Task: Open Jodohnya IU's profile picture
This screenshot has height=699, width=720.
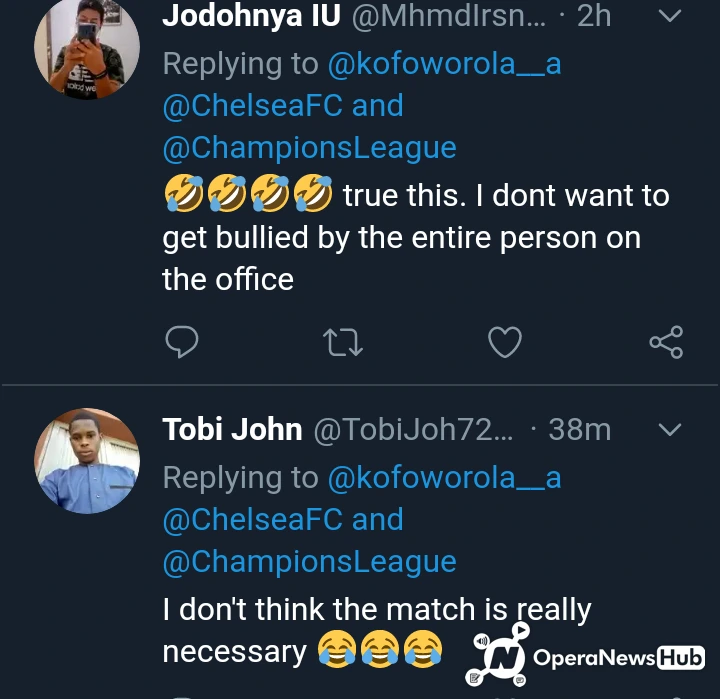Action: click(86, 46)
